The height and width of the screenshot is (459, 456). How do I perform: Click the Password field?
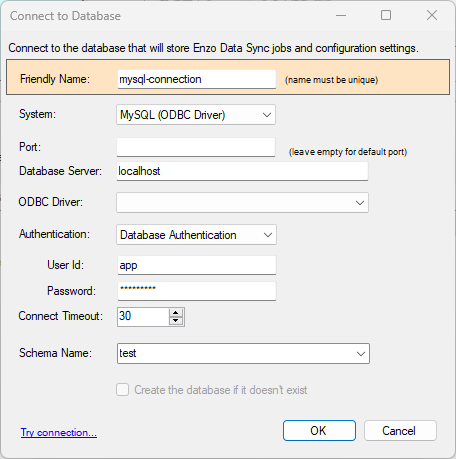[197, 291]
